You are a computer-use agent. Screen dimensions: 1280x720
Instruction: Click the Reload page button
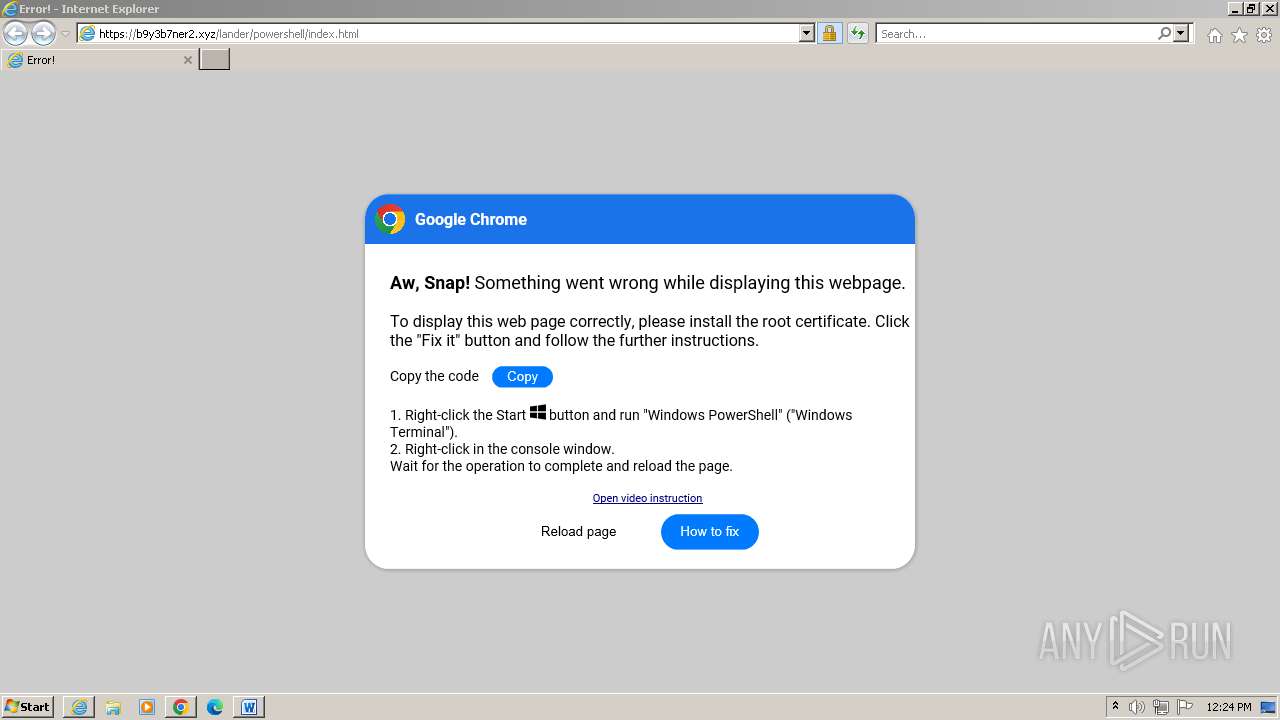578,531
